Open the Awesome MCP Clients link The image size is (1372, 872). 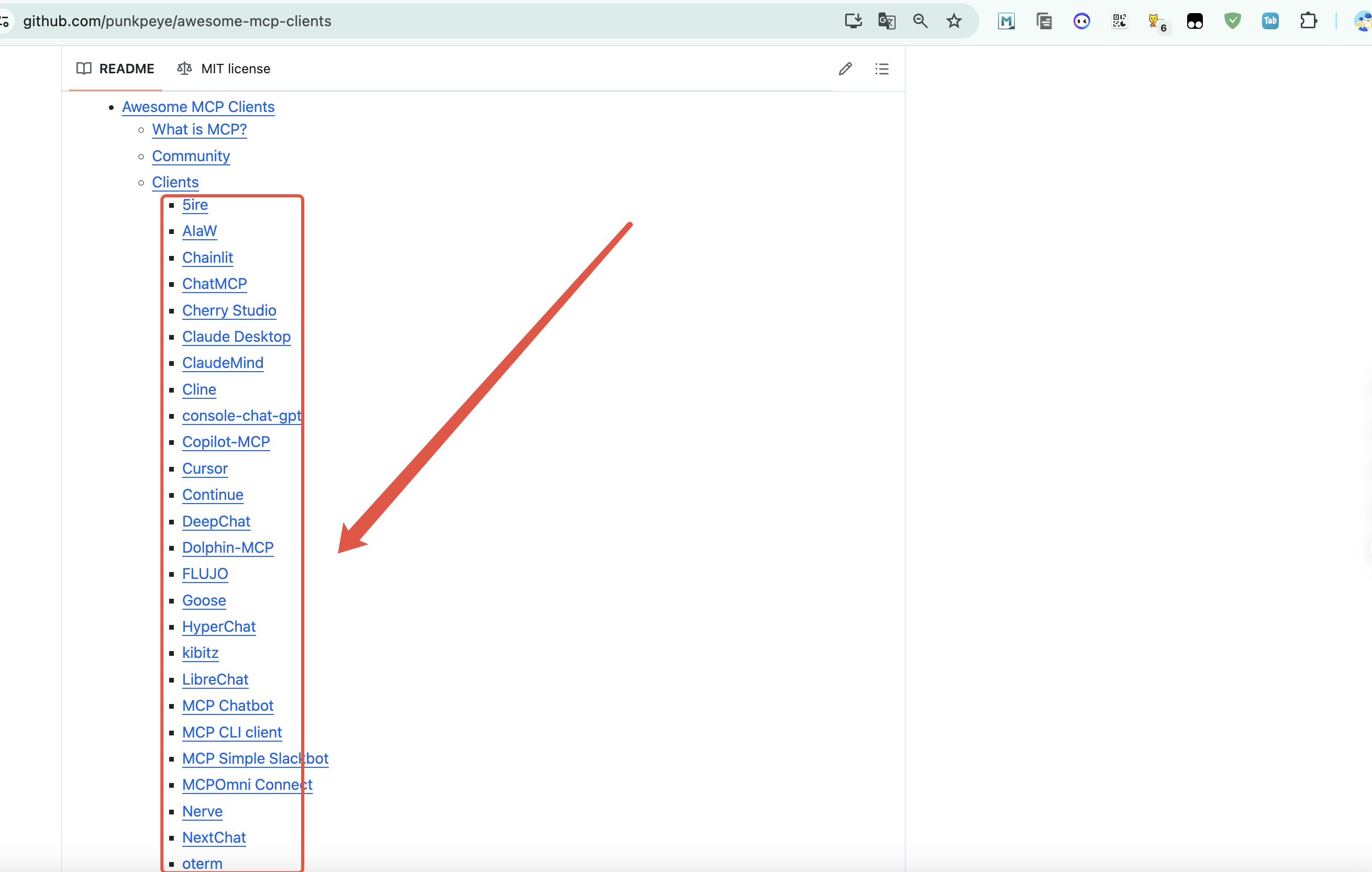pos(198,107)
